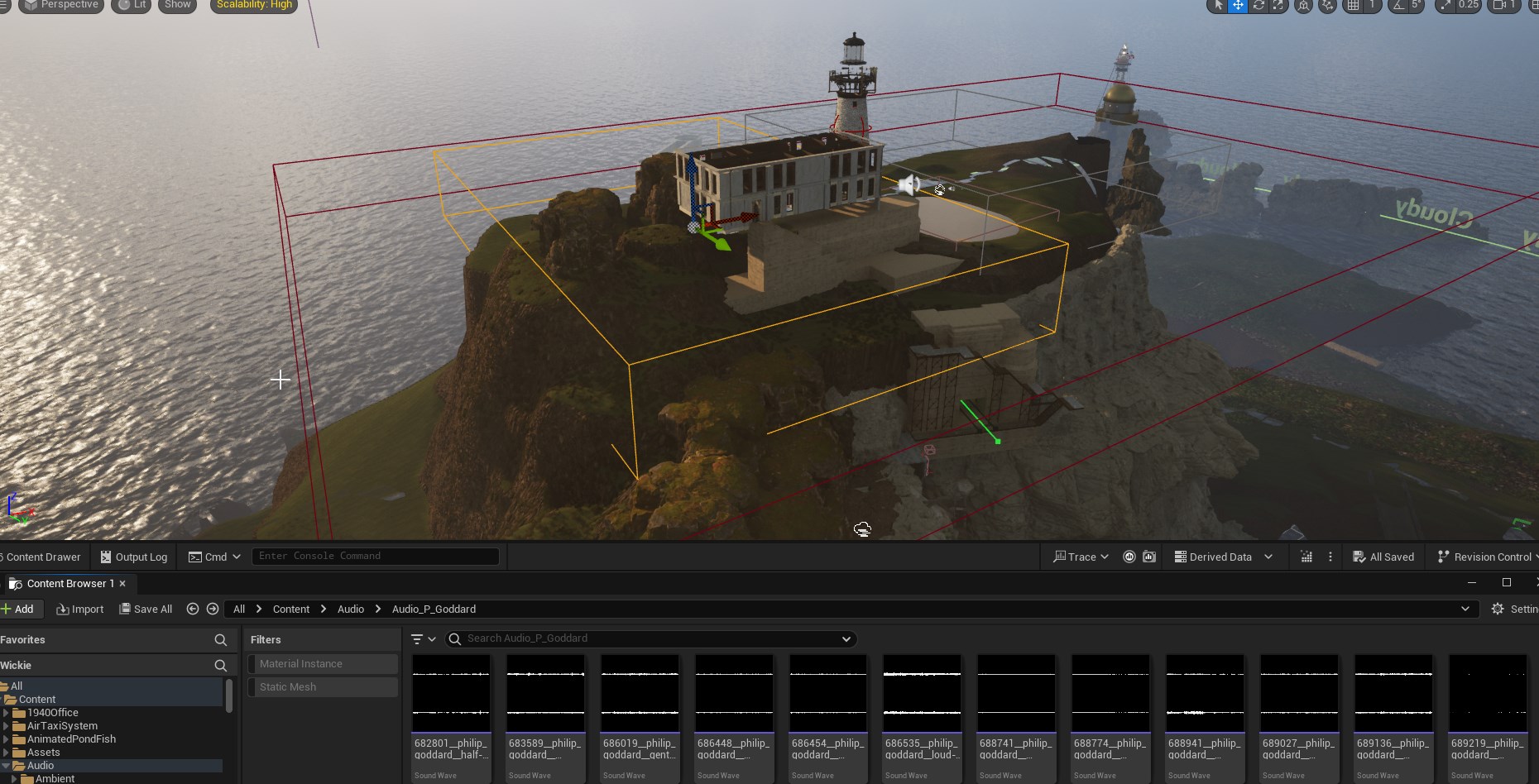The height and width of the screenshot is (784, 1539).
Task: Click the trace snapshot camera icon
Action: pyautogui.click(x=1149, y=557)
